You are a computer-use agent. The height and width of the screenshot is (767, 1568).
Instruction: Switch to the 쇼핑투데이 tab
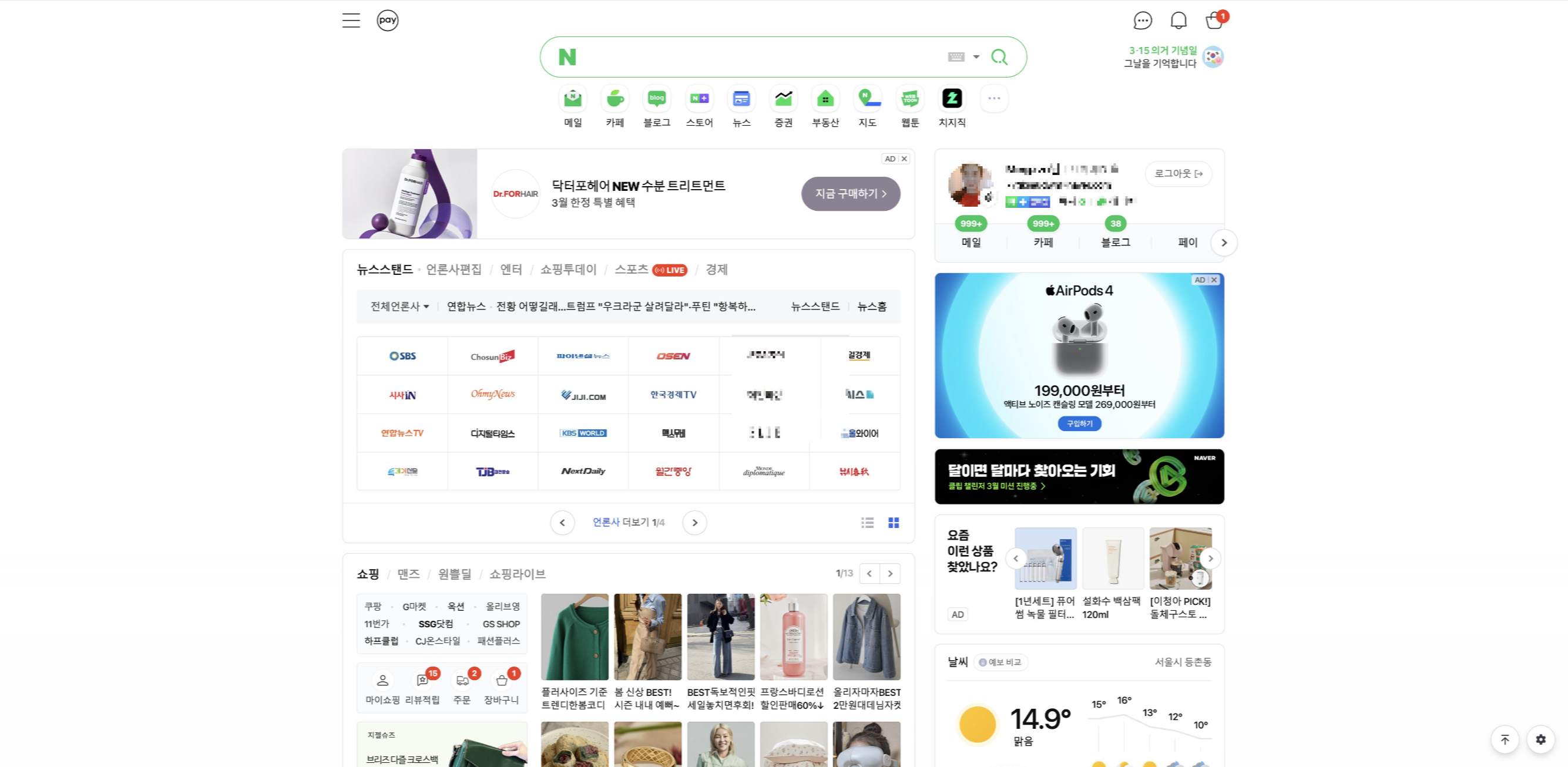click(568, 270)
